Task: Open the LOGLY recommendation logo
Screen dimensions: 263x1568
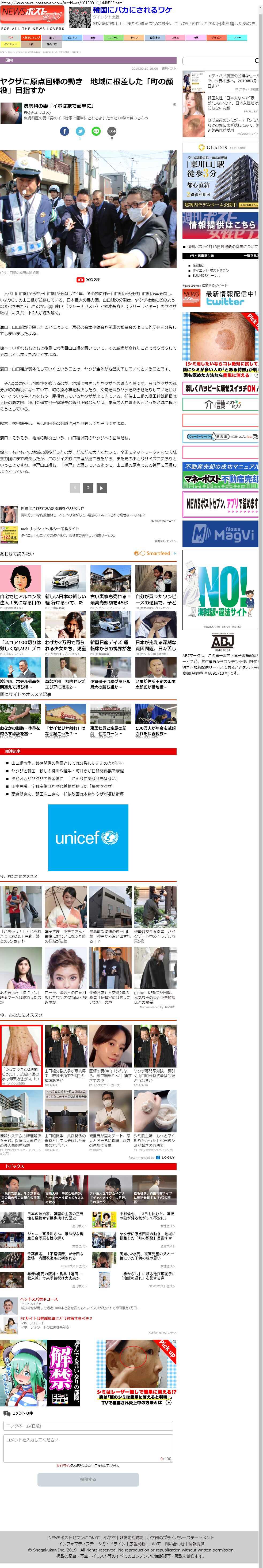Action: coord(166,1157)
